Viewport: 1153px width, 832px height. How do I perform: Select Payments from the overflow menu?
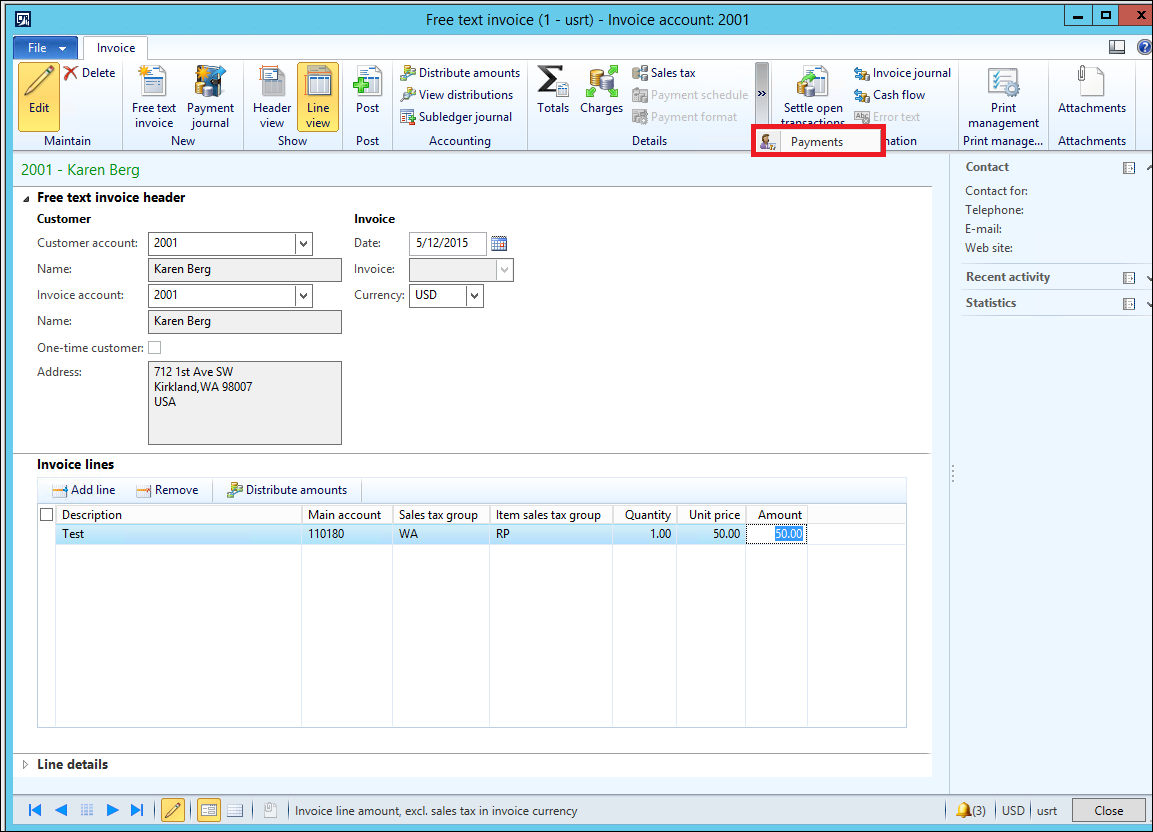(x=817, y=142)
